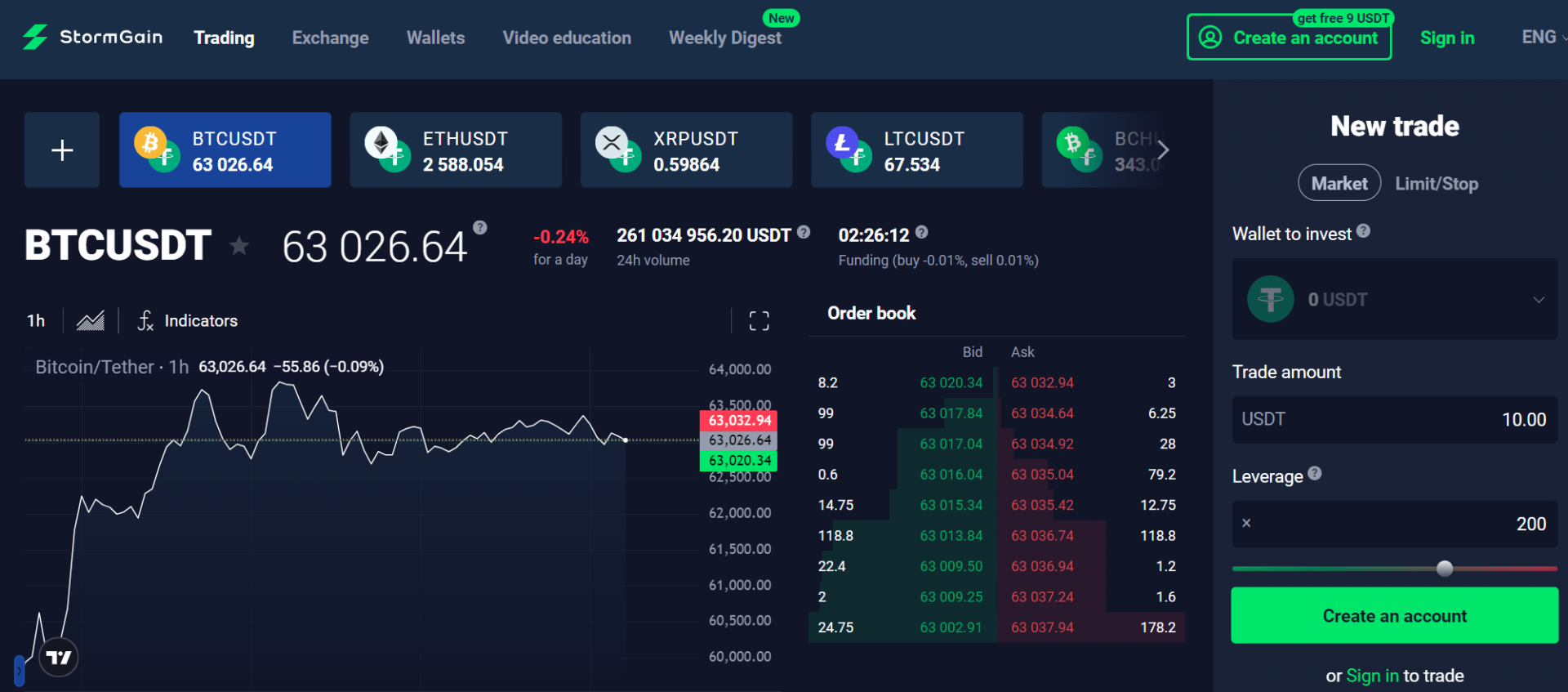
Task: Open chart type selector icon
Action: tap(91, 320)
